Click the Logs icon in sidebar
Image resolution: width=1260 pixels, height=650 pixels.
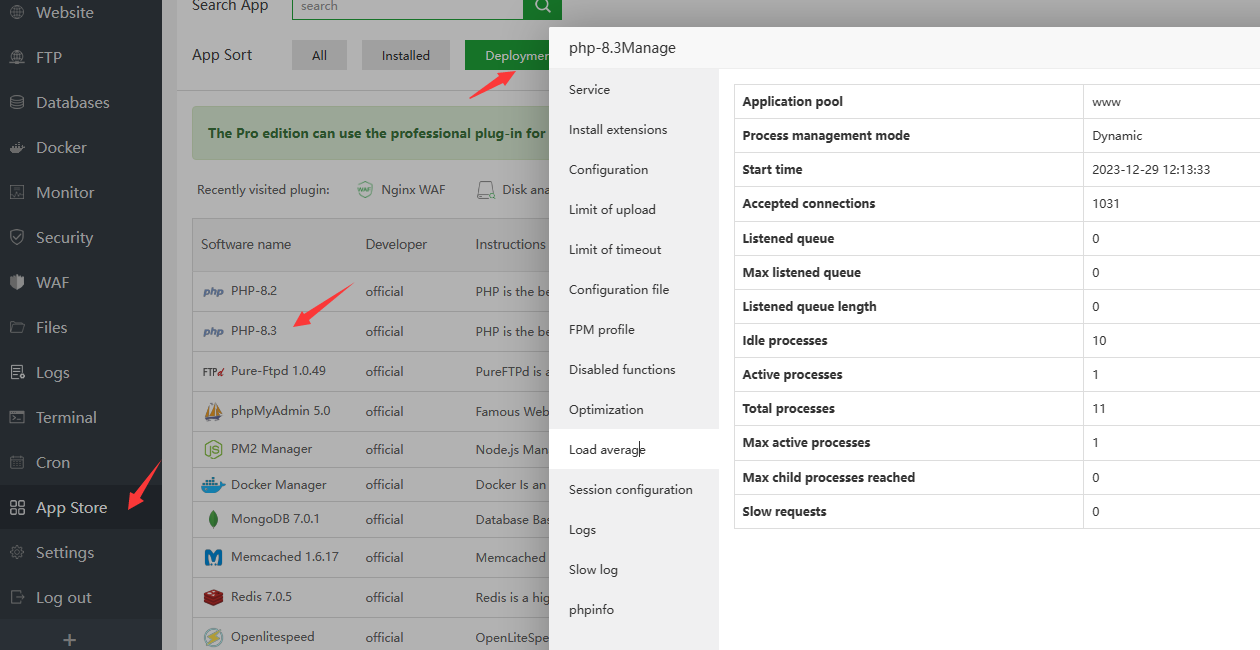(17, 373)
